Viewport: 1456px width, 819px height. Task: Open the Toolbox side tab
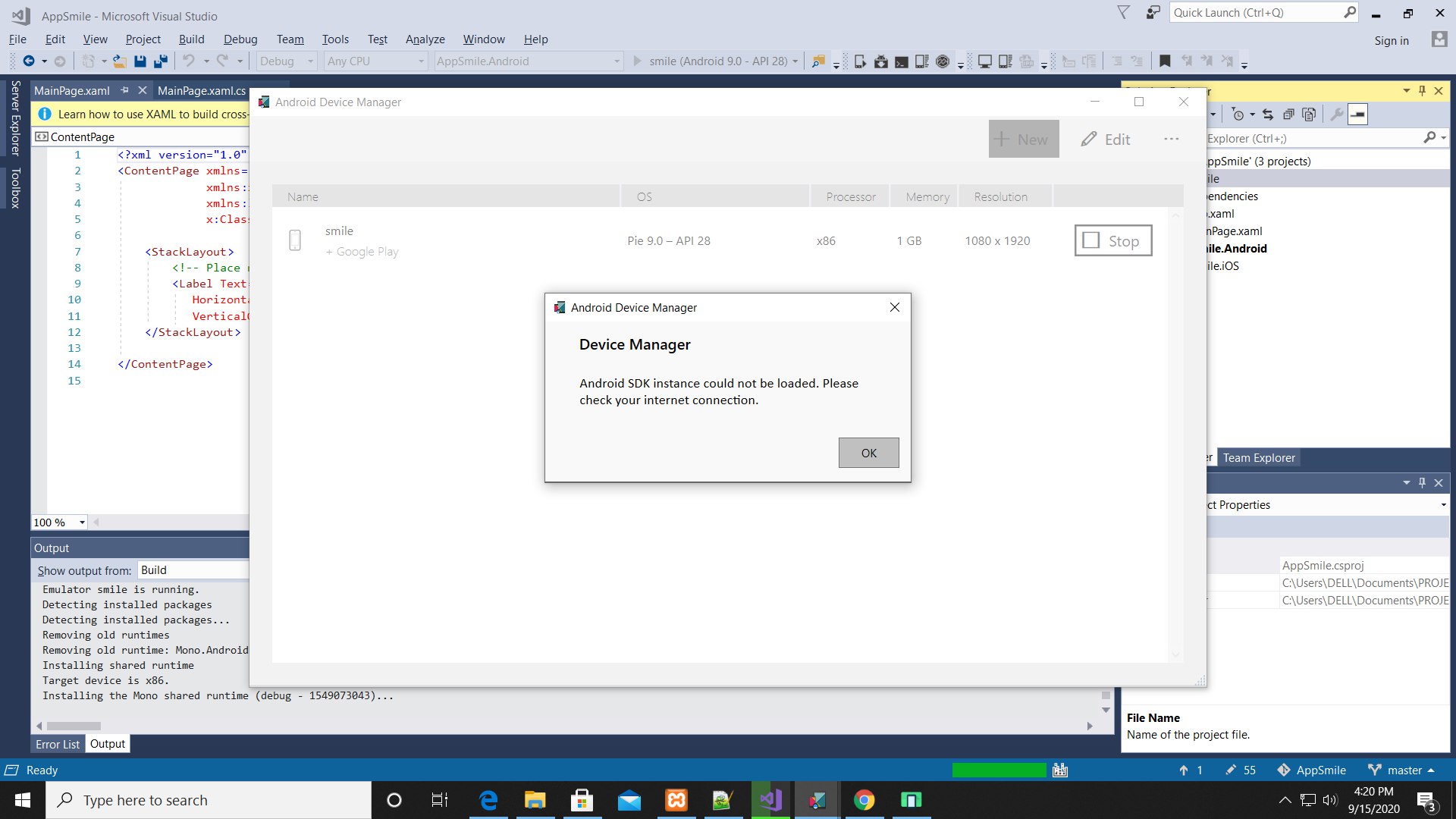click(x=15, y=187)
